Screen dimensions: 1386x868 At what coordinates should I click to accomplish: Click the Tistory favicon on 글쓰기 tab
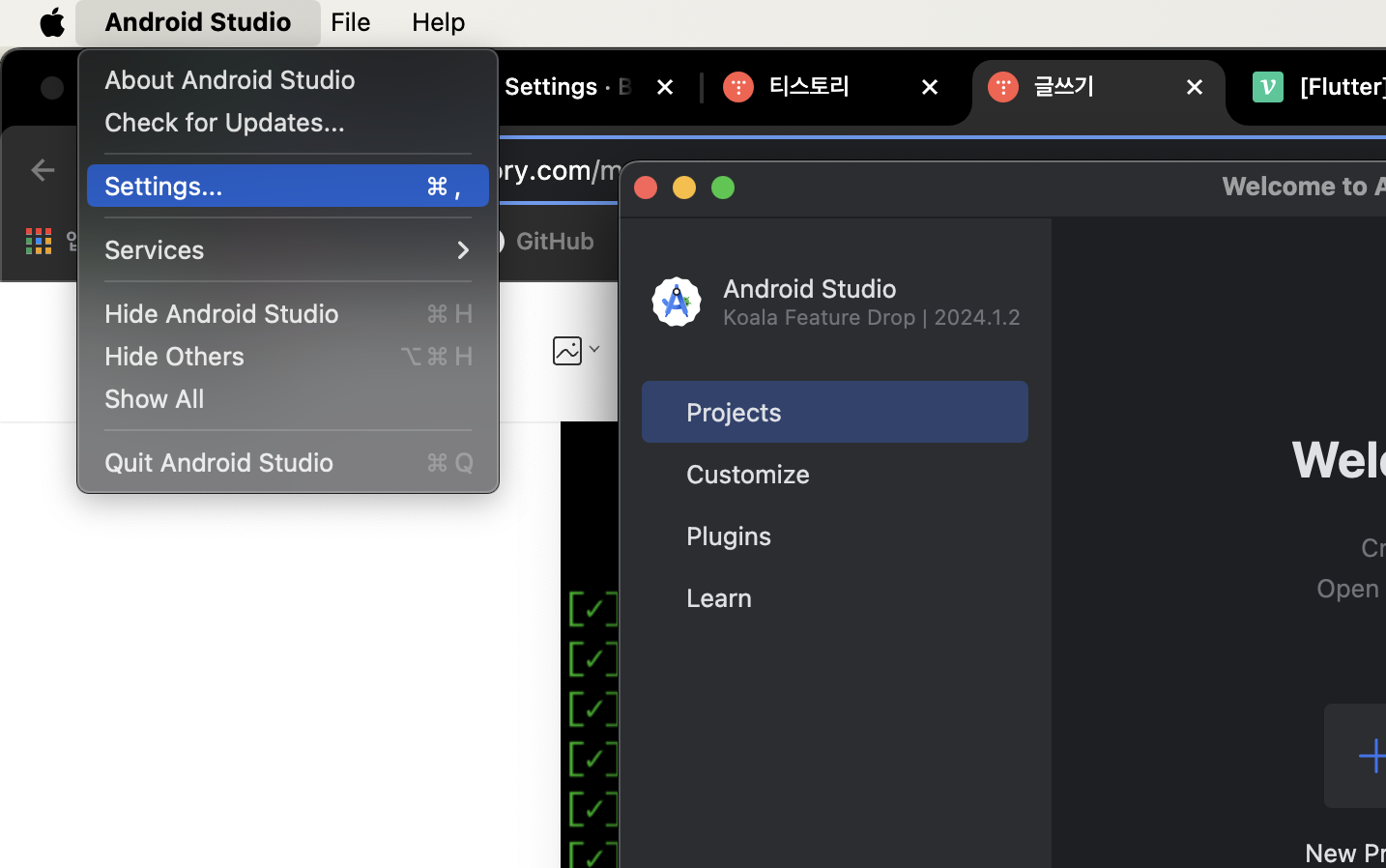(1003, 87)
